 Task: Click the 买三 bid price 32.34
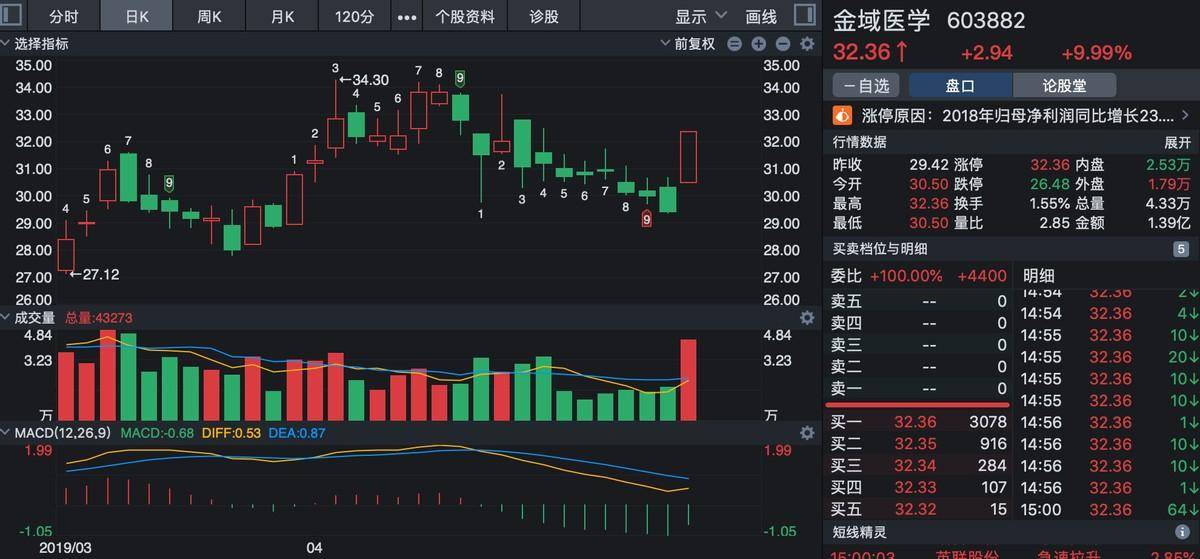pyautogui.click(x=915, y=466)
